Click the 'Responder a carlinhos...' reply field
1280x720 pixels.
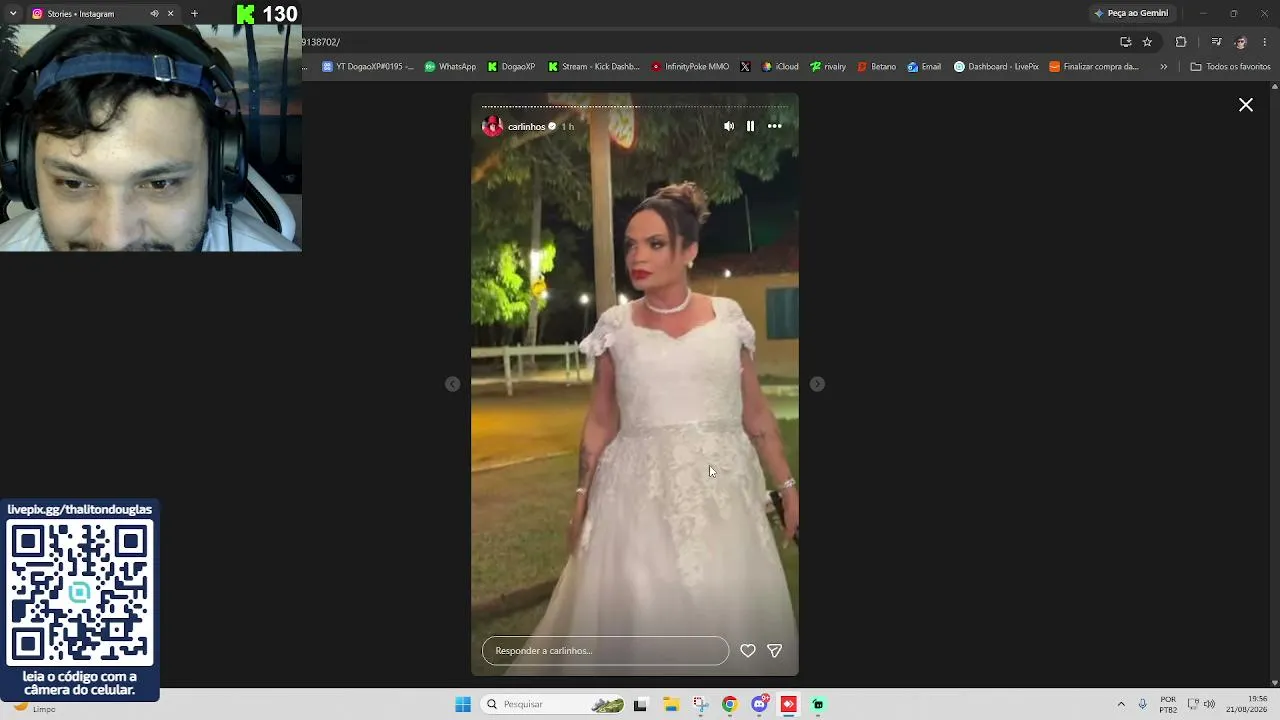(605, 651)
